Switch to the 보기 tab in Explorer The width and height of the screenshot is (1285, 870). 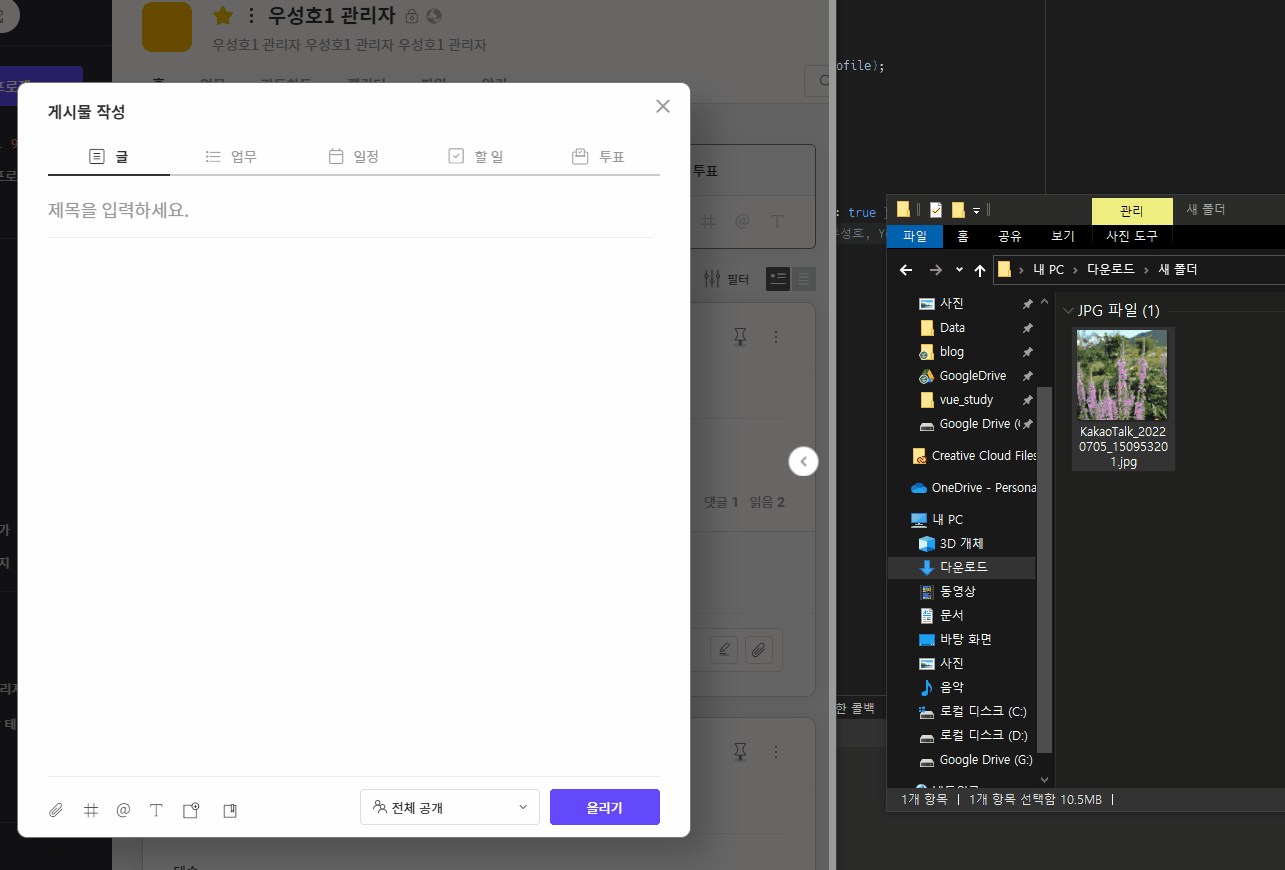(1062, 236)
